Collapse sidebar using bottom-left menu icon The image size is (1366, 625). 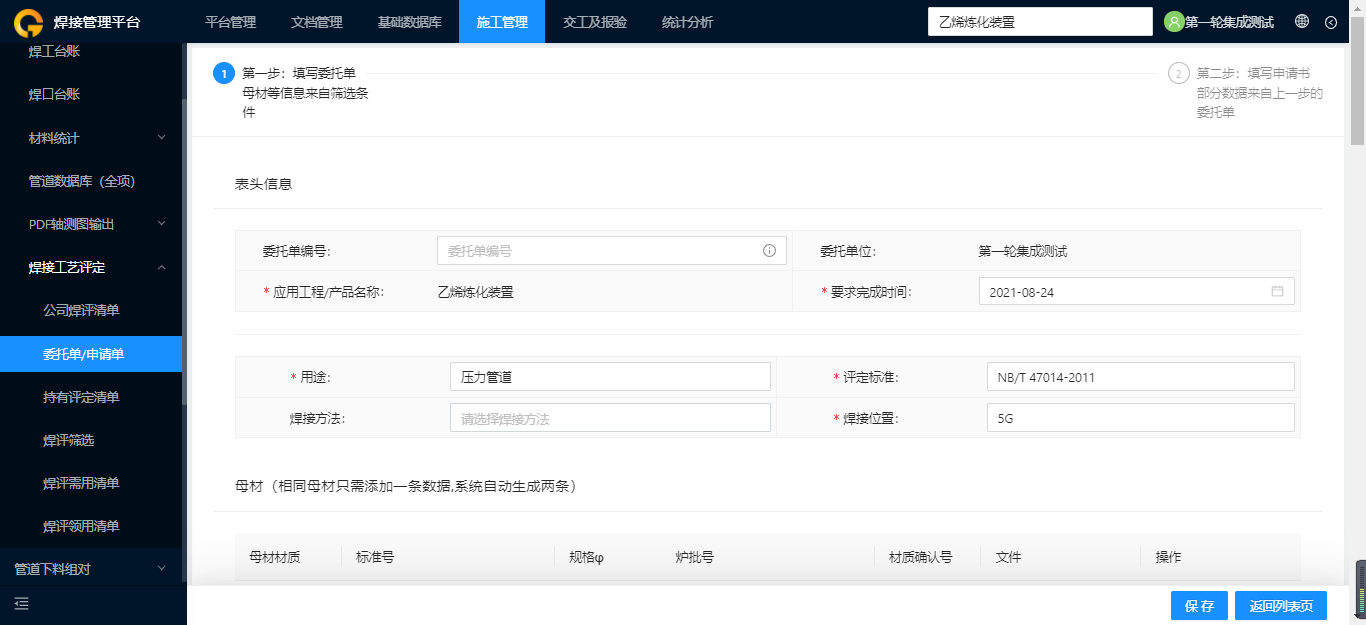point(22,603)
